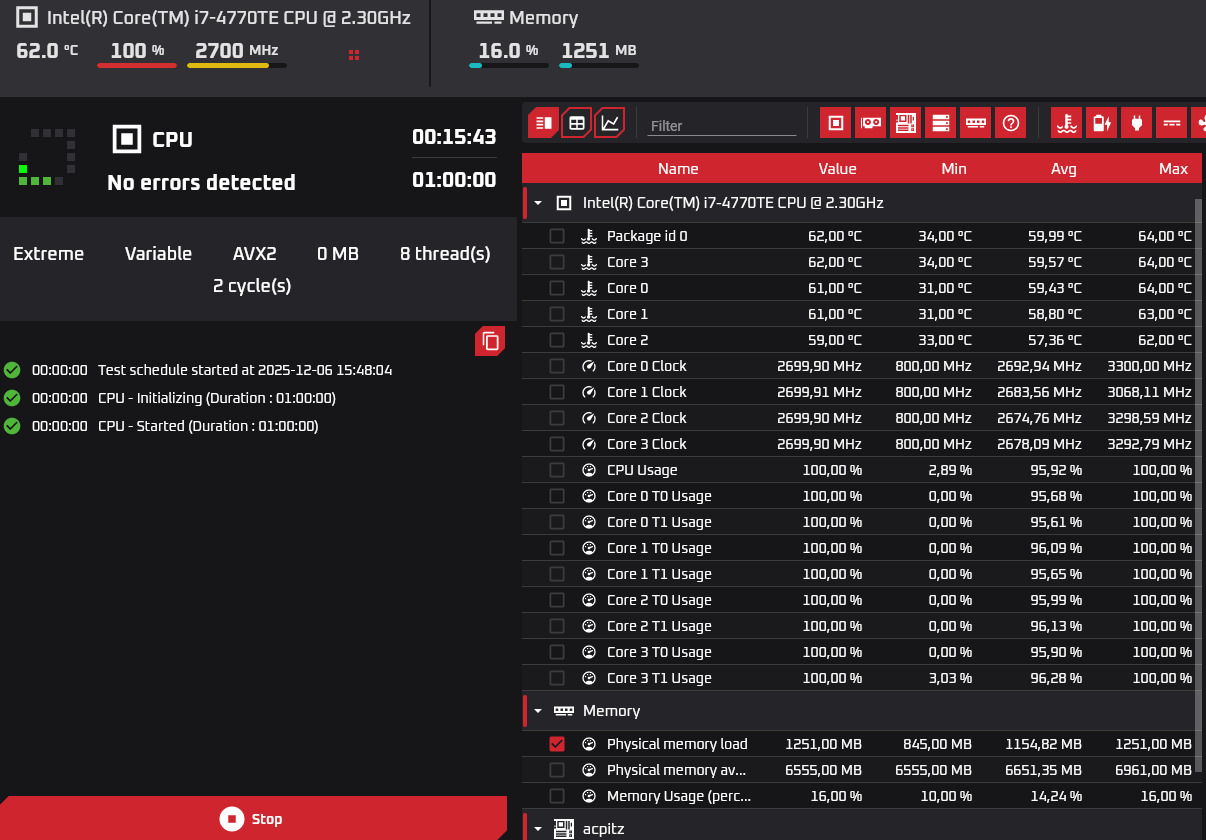The height and width of the screenshot is (840, 1206).
Task: Filter sensors by voltage dashed-line type
Action: [1171, 123]
